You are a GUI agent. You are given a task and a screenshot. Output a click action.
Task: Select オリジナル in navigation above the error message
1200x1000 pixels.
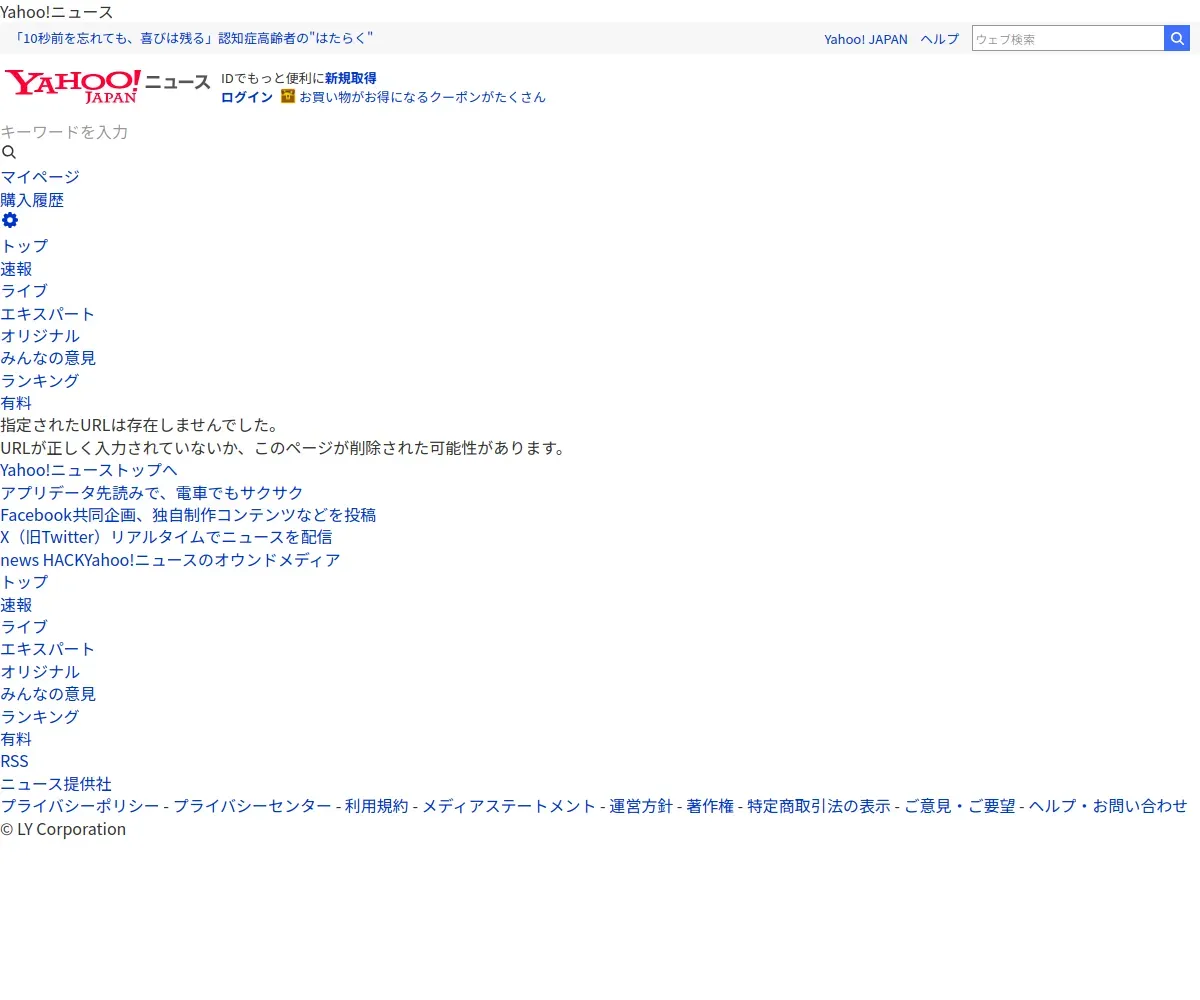pyautogui.click(x=40, y=336)
